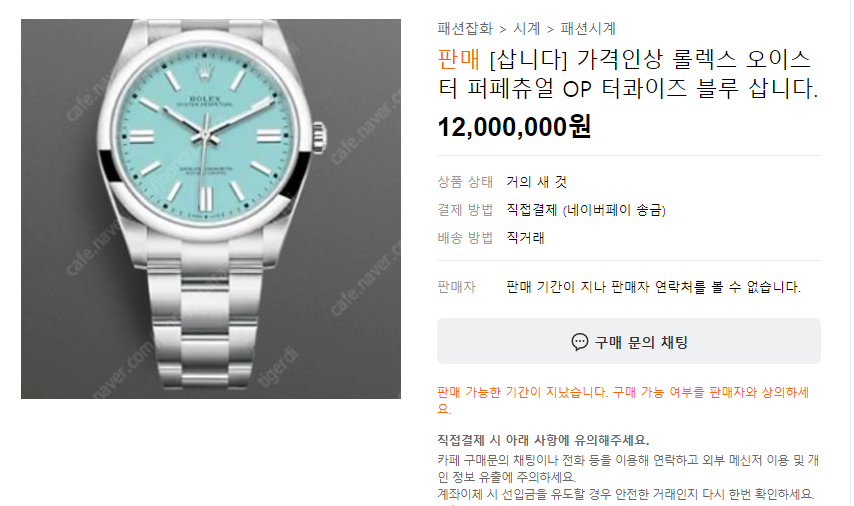Click chevron between 시계 and 패션시계
Image resolution: width=854 pixels, height=506 pixels.
(x=551, y=29)
